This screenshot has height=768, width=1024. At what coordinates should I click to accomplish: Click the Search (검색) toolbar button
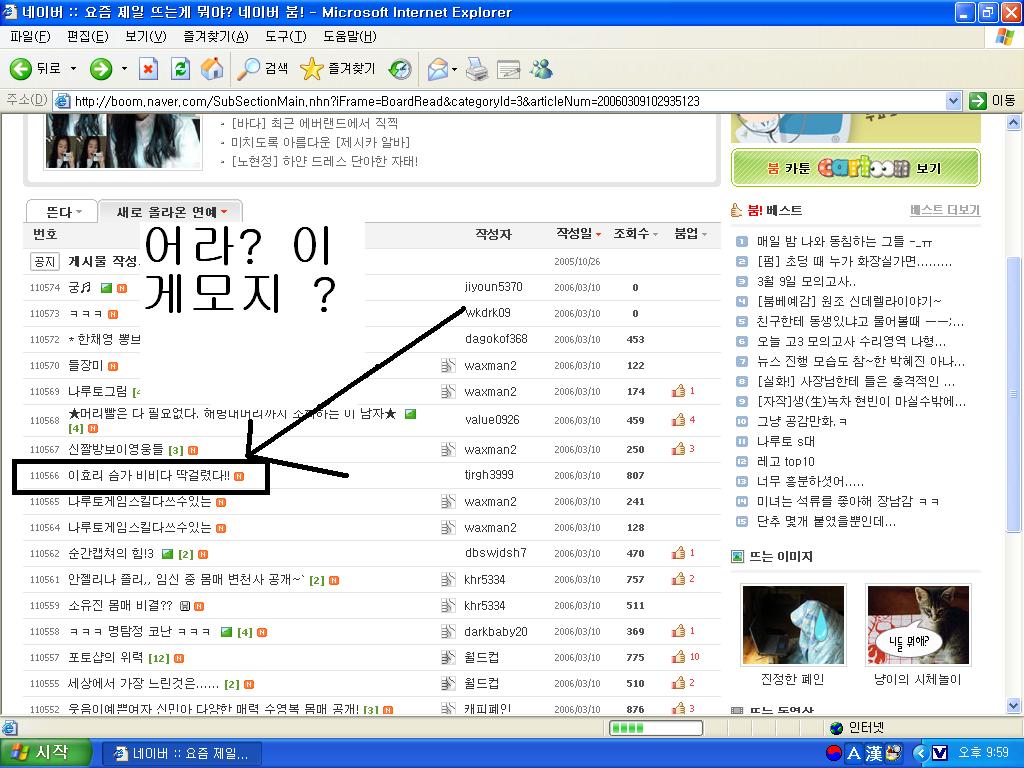[263, 69]
